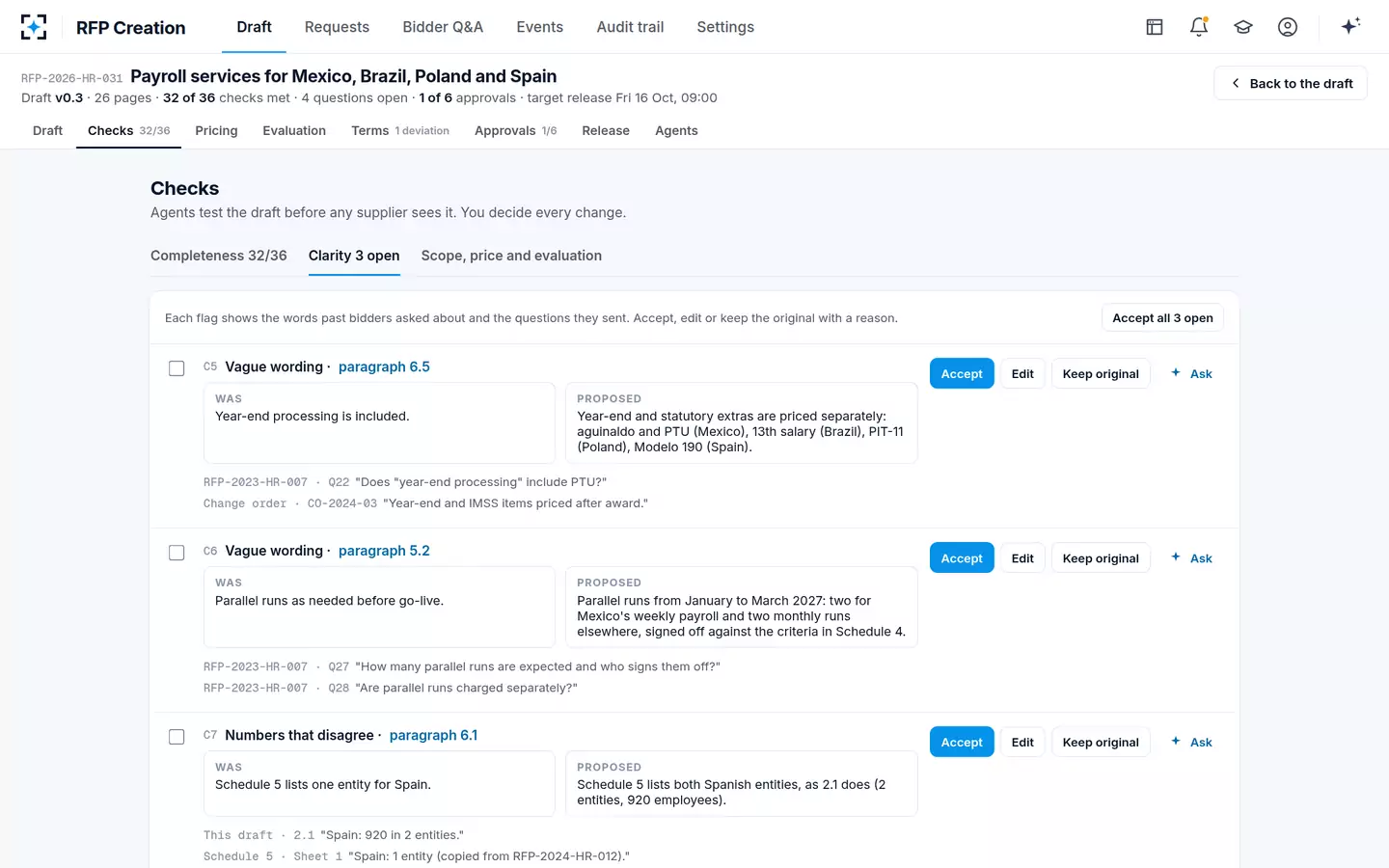Accept the proposed change for C5

click(962, 374)
